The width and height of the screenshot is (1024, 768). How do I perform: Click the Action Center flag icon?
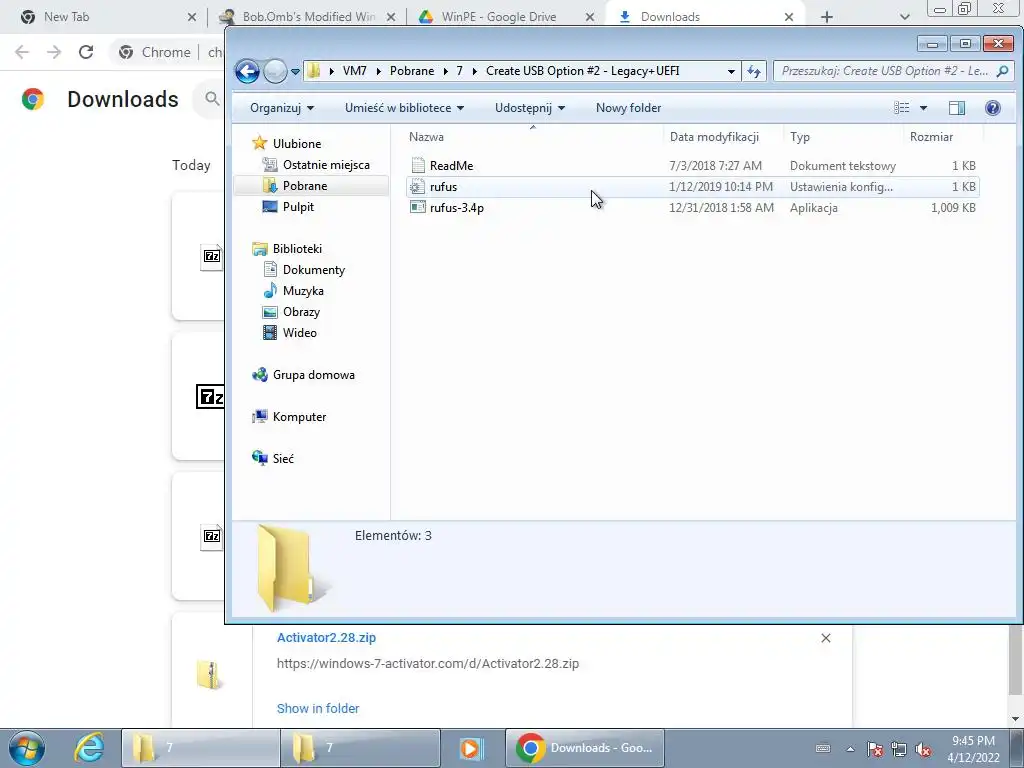875,749
